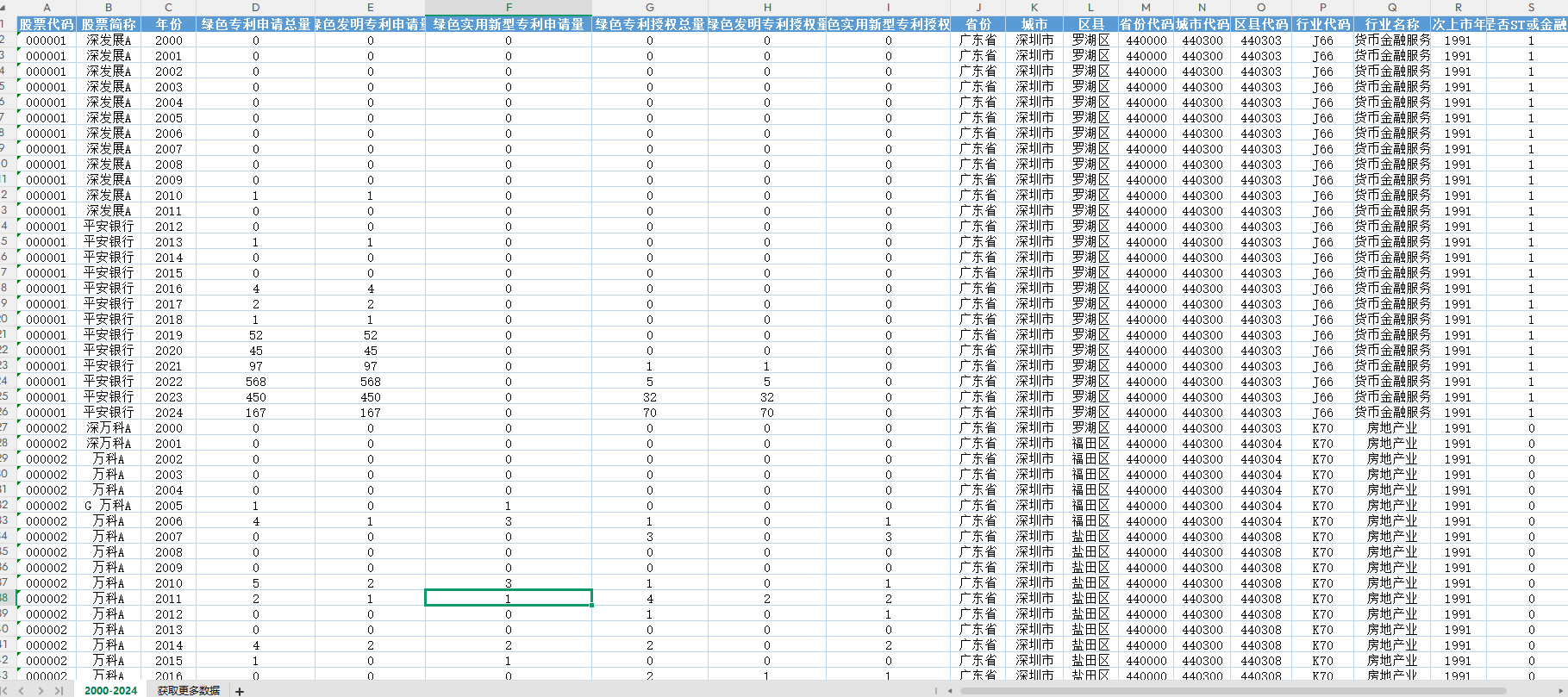Image resolution: width=1568 pixels, height=697 pixels.
Task: Select the 45 cell in column D
Action: (x=256, y=351)
